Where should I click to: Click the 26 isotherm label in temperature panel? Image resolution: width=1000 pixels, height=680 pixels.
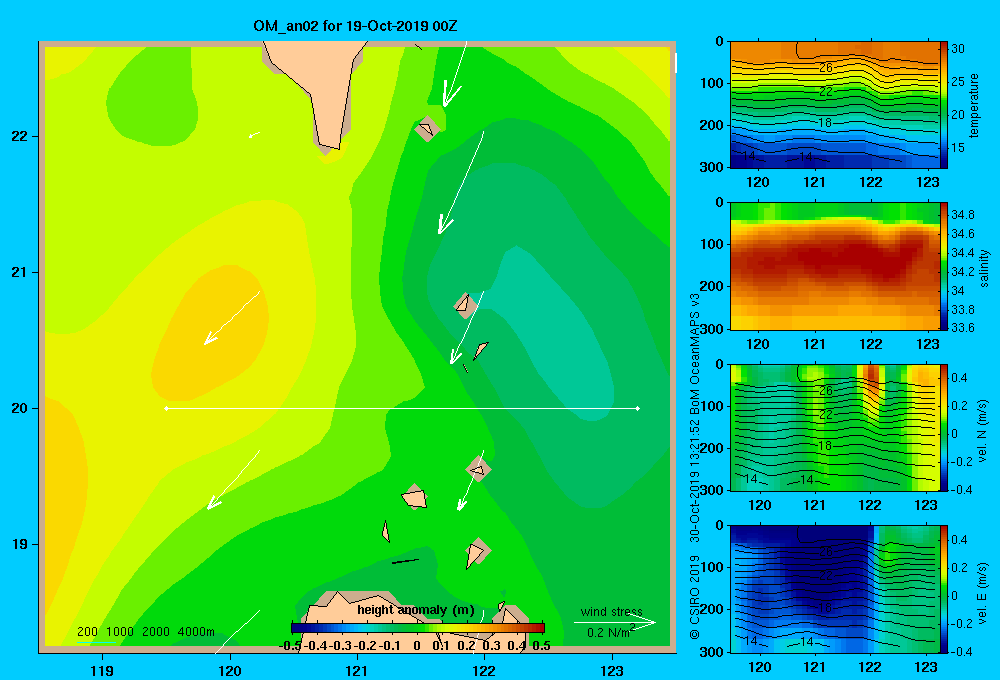click(x=826, y=68)
